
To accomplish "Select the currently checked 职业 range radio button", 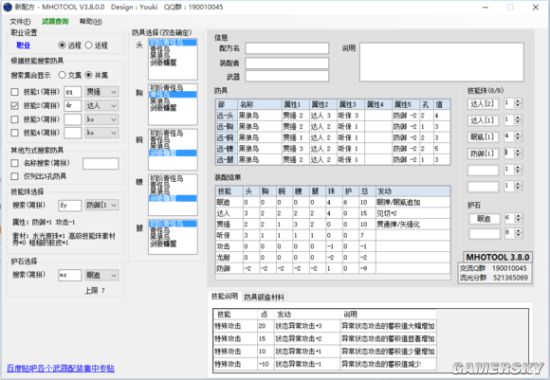I will (x=62, y=45).
